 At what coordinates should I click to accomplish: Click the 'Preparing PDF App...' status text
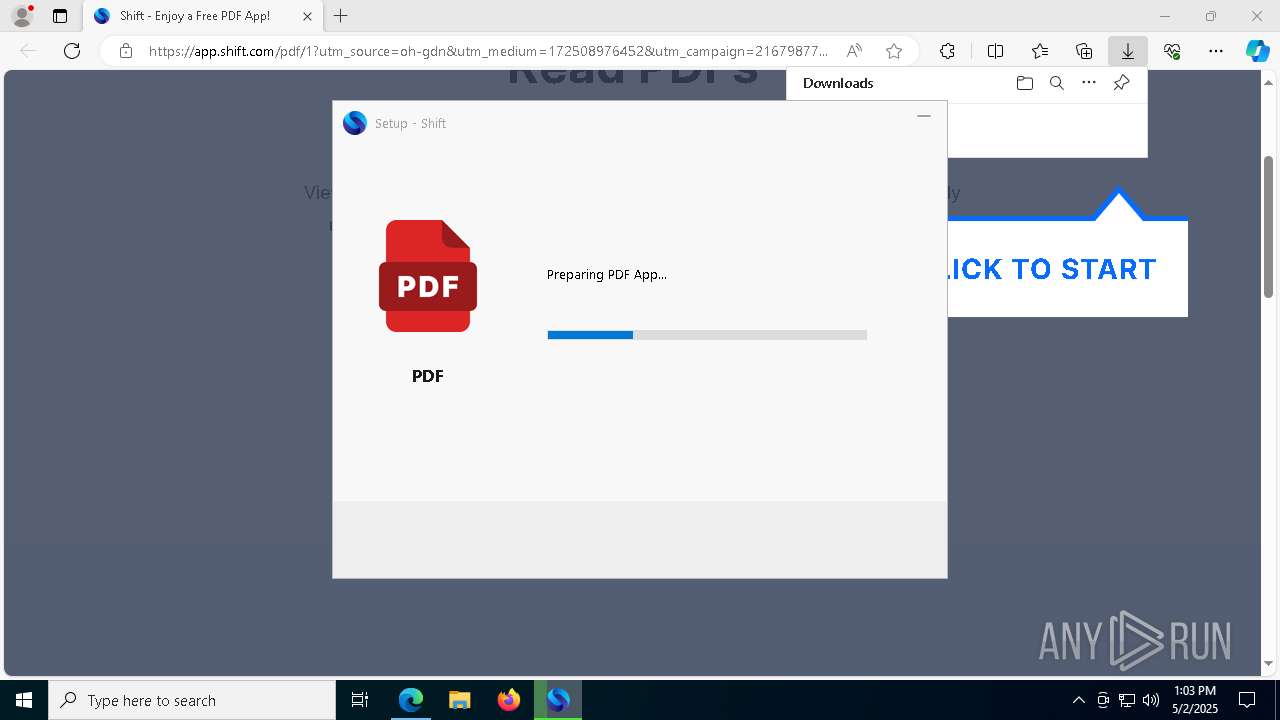pyautogui.click(x=607, y=274)
